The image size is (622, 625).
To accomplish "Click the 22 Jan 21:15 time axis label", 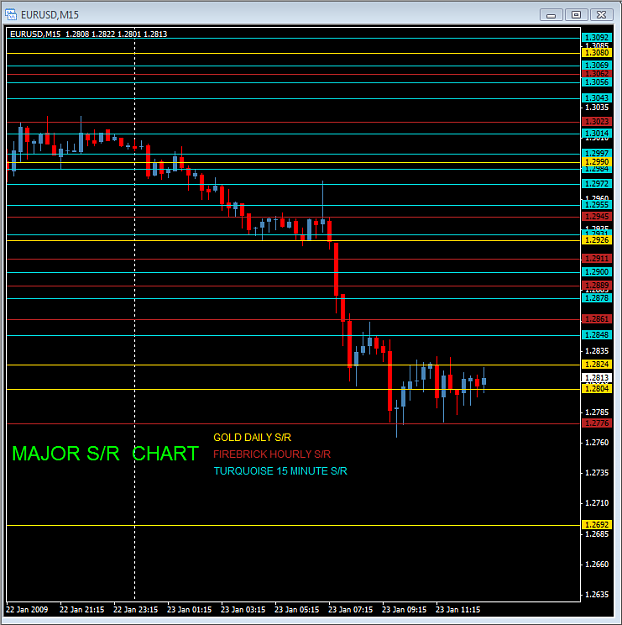I will (82, 610).
